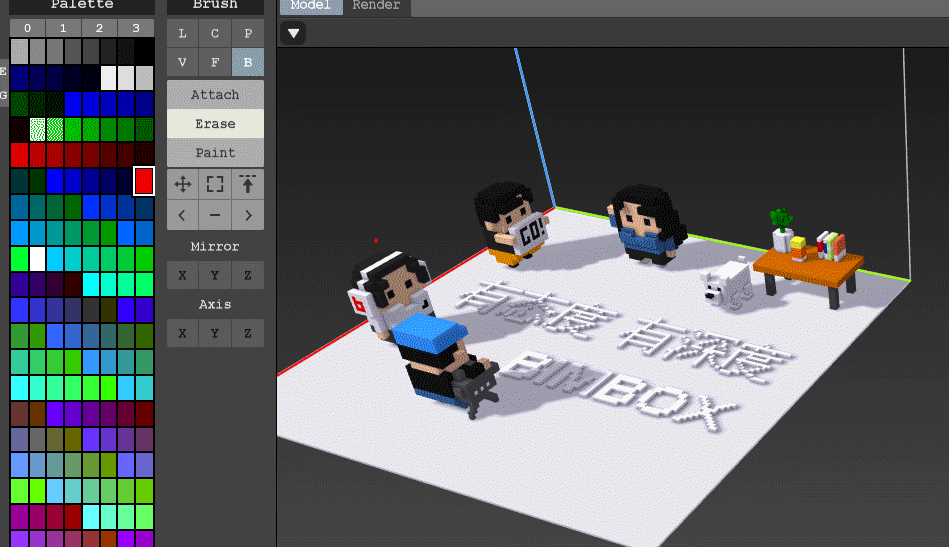The image size is (949, 547).
Task: Select the C center brush mode
Action: 215,33
